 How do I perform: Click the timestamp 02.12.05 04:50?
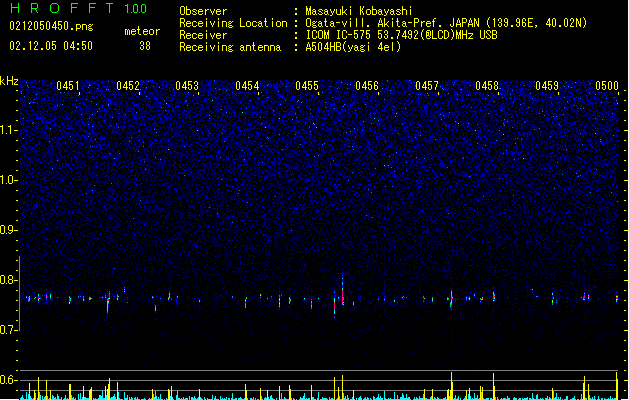tap(51, 46)
